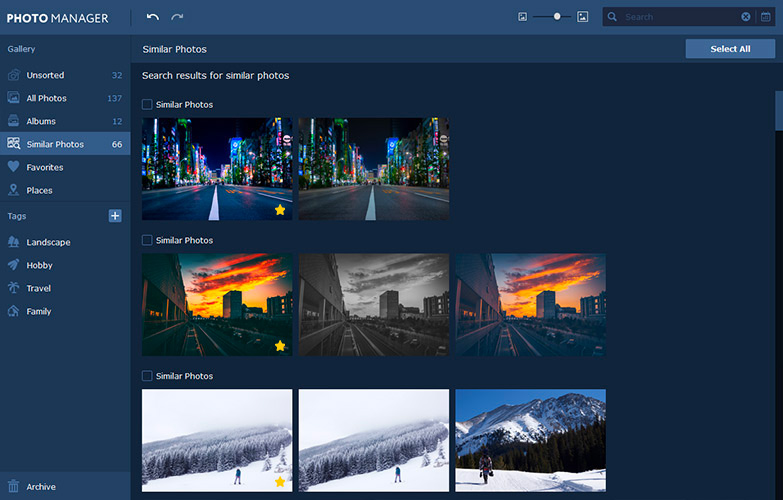Click the vertical scrollbar handle
This screenshot has width=783, height=500.
click(779, 111)
